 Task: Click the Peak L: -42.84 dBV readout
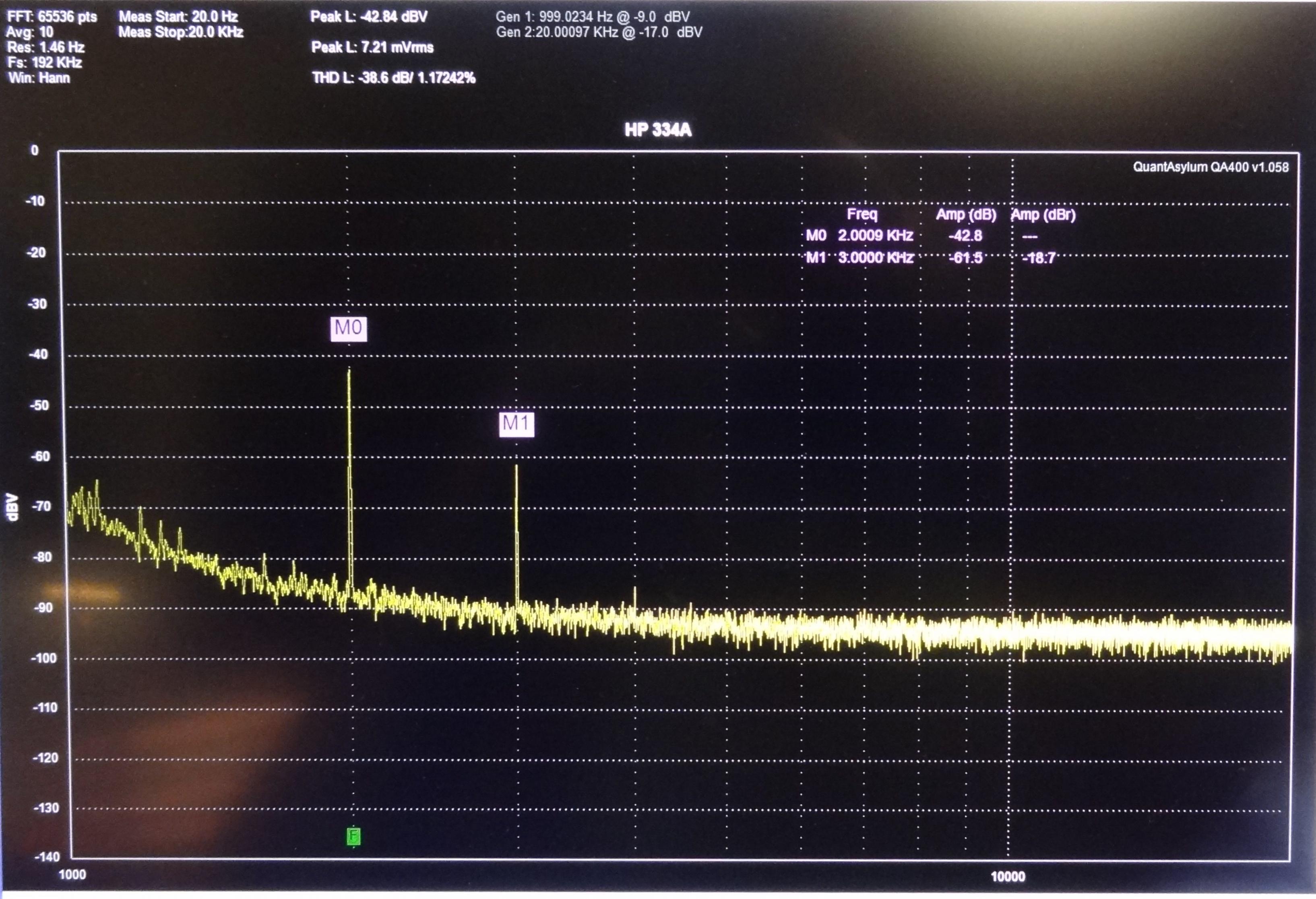coord(369,17)
